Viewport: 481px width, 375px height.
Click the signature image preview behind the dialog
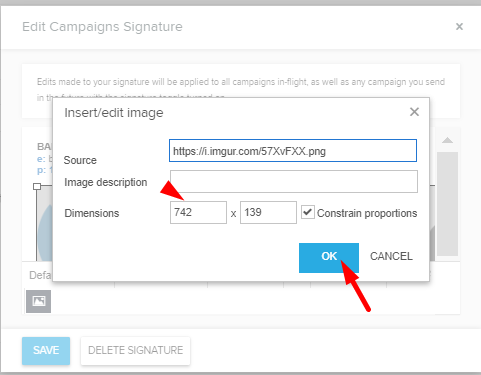[45, 225]
